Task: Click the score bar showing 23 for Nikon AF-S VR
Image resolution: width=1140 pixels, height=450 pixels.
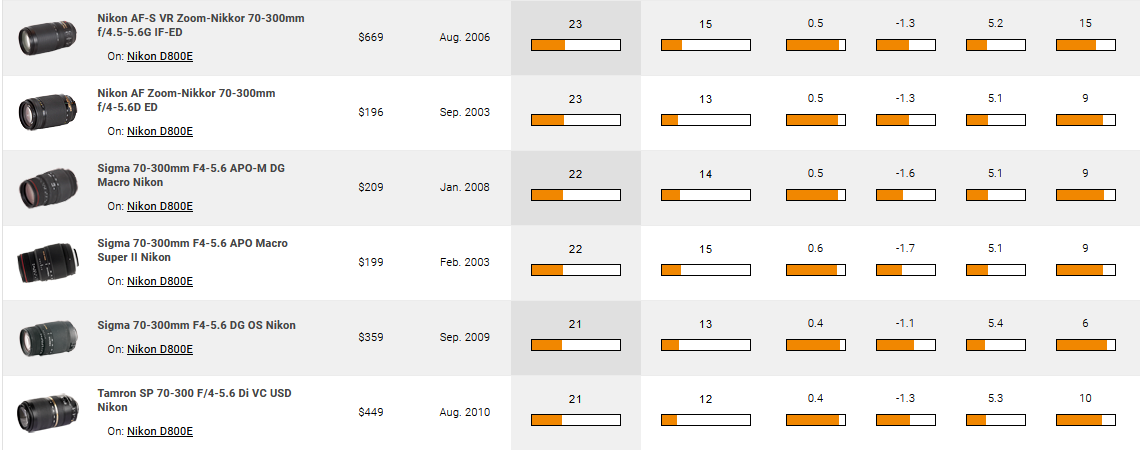Action: point(576,45)
